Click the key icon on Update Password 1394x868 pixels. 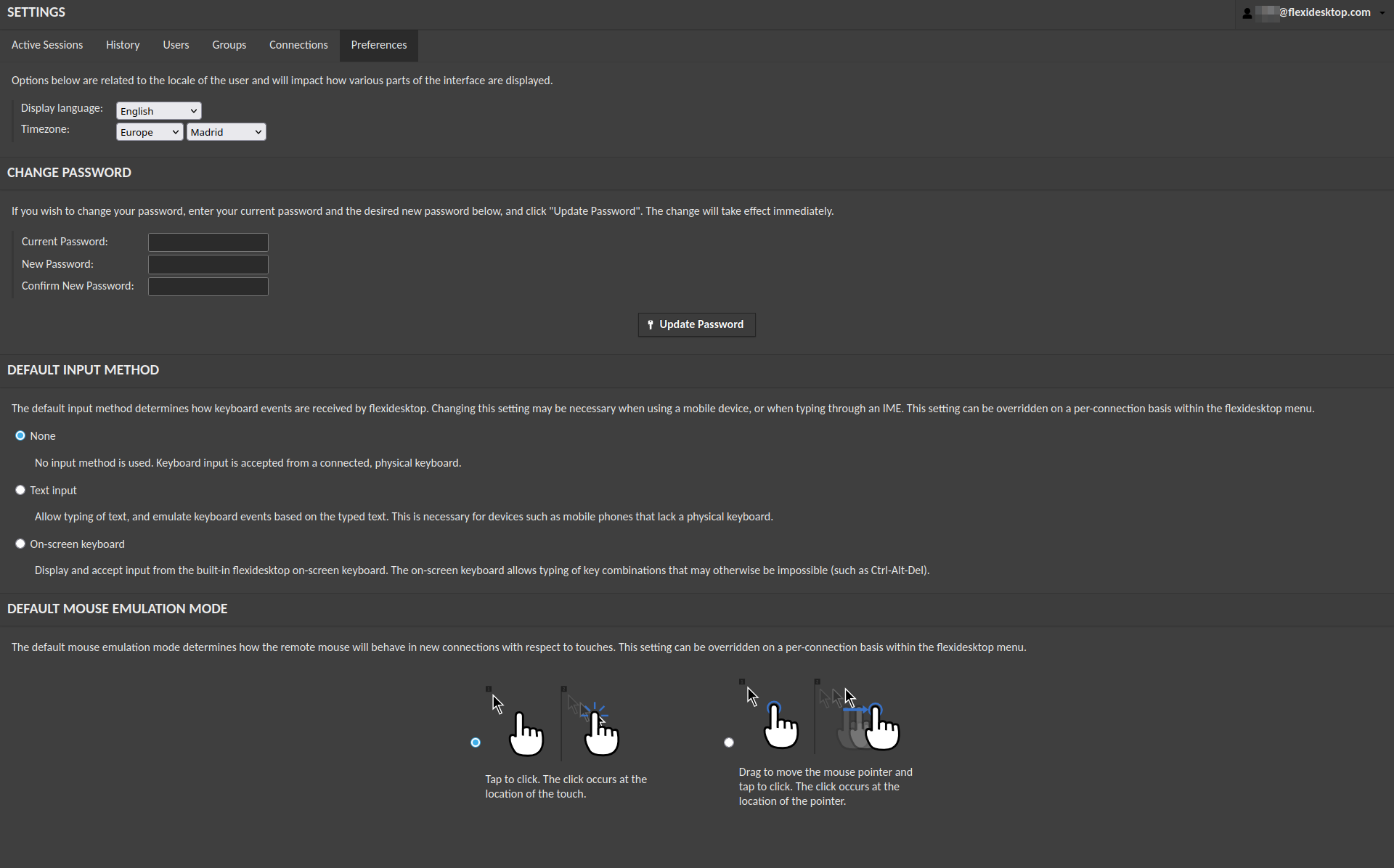(x=651, y=325)
